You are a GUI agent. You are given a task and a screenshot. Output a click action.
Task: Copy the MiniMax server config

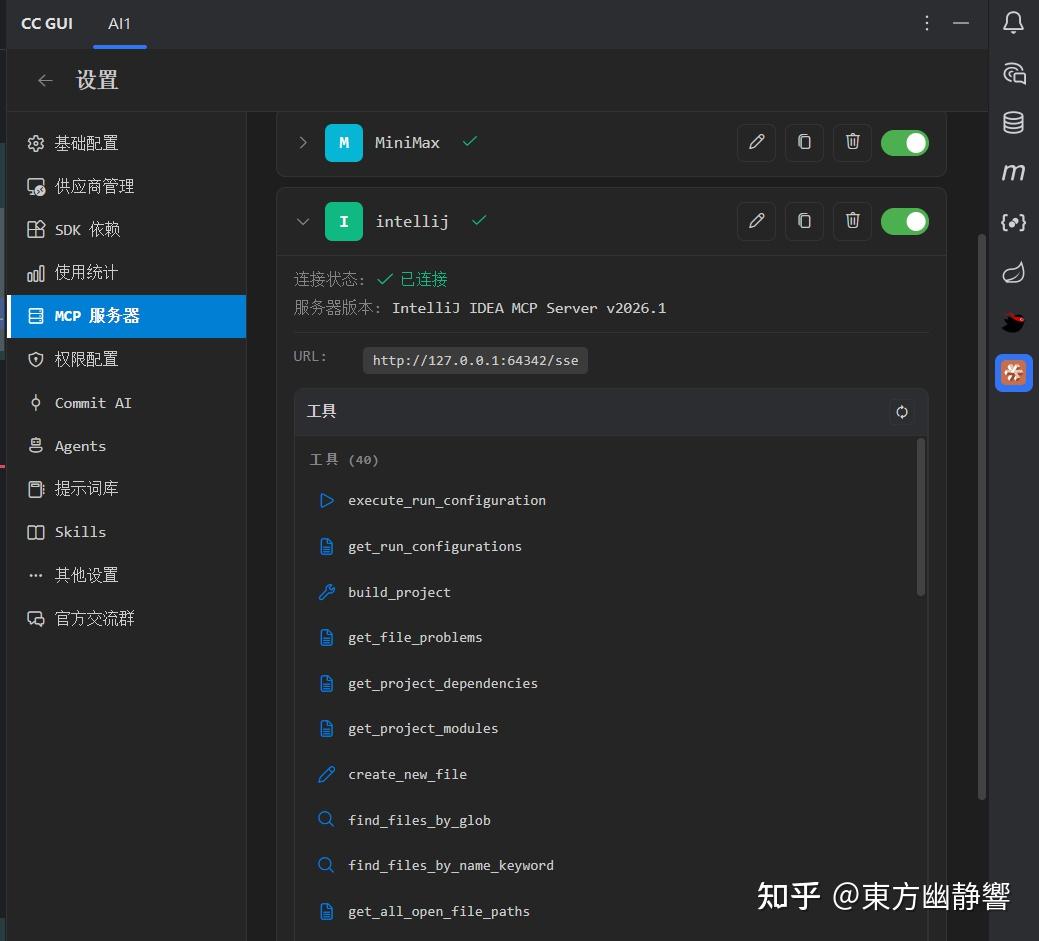[804, 142]
